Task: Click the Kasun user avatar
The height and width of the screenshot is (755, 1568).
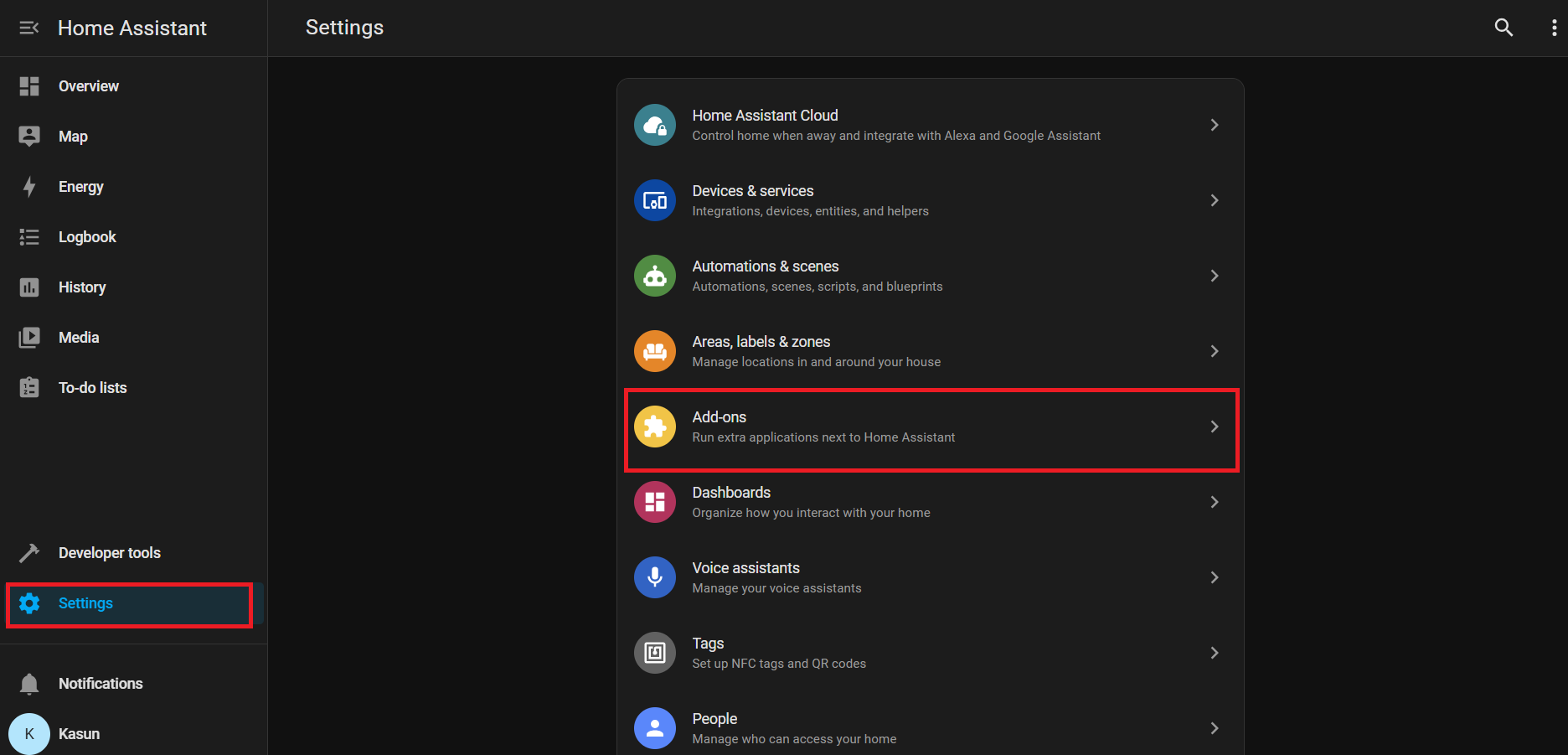Action: click(x=29, y=734)
